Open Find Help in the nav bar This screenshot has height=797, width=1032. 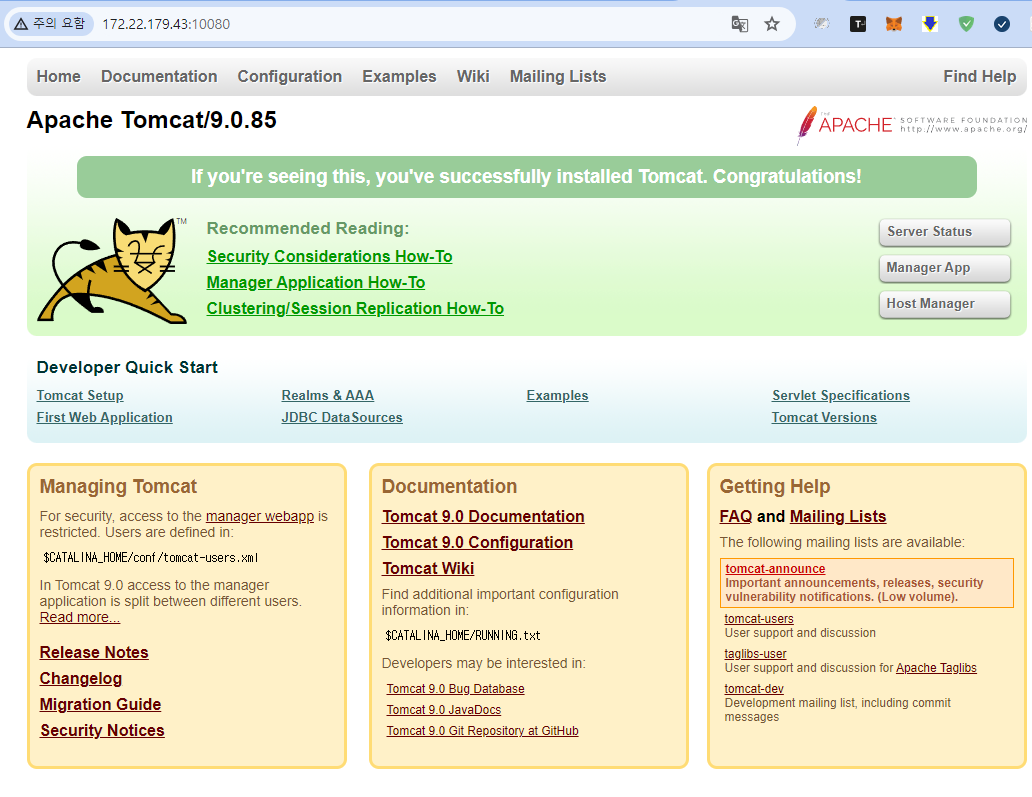click(979, 76)
